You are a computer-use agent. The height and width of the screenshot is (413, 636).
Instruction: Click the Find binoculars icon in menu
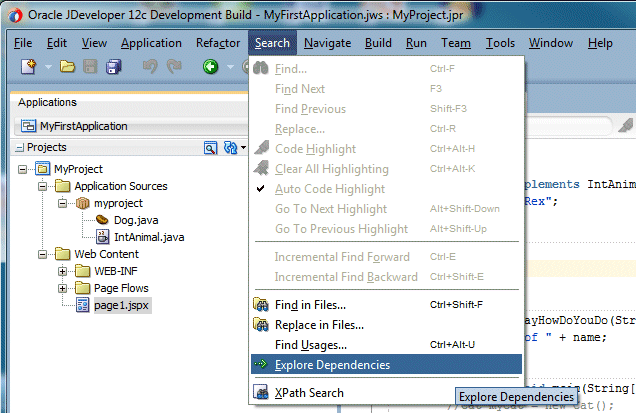pos(261,68)
